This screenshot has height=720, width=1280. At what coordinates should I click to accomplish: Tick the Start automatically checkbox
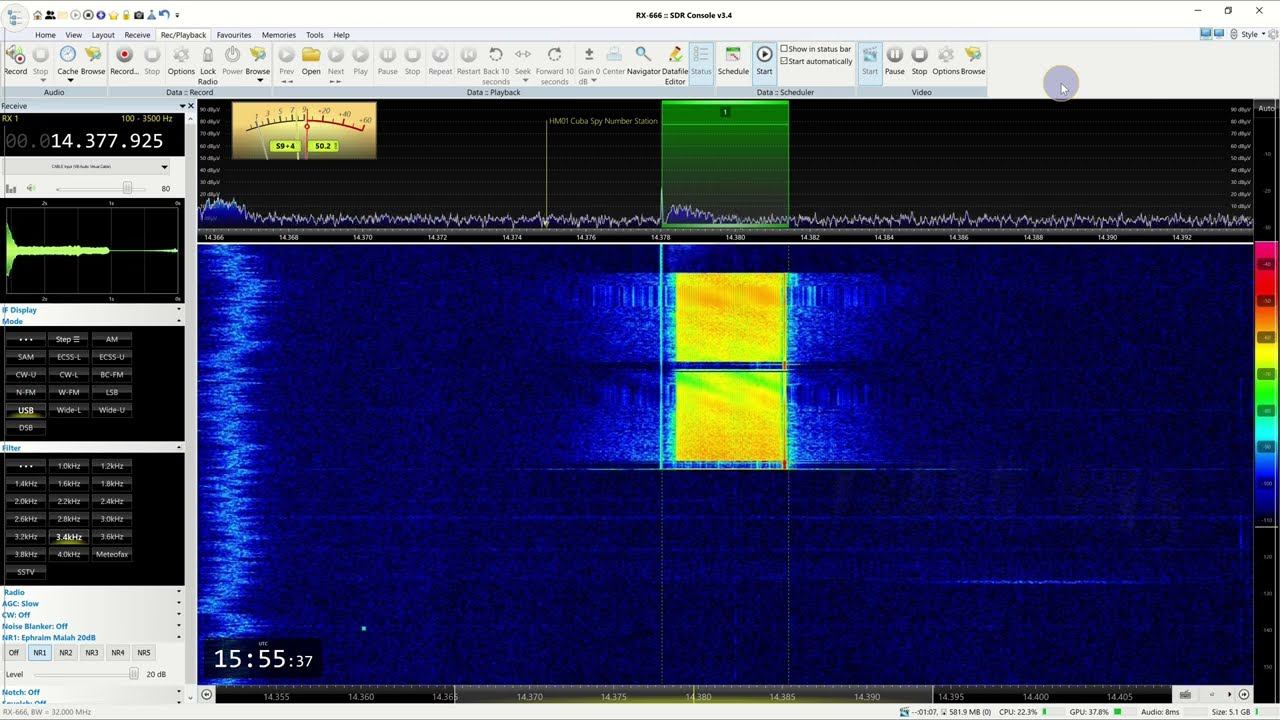coord(784,61)
